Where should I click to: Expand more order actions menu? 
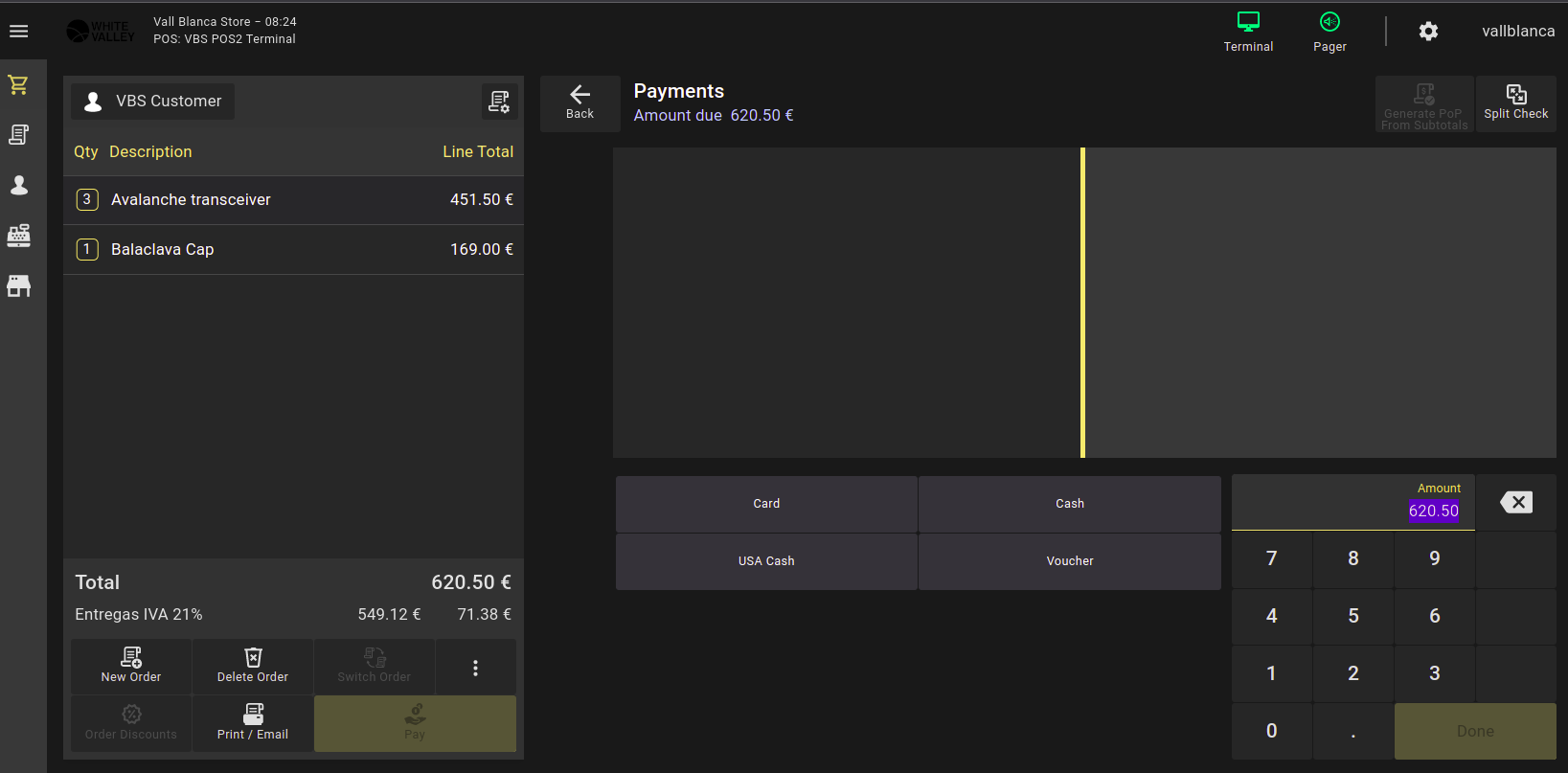point(475,668)
